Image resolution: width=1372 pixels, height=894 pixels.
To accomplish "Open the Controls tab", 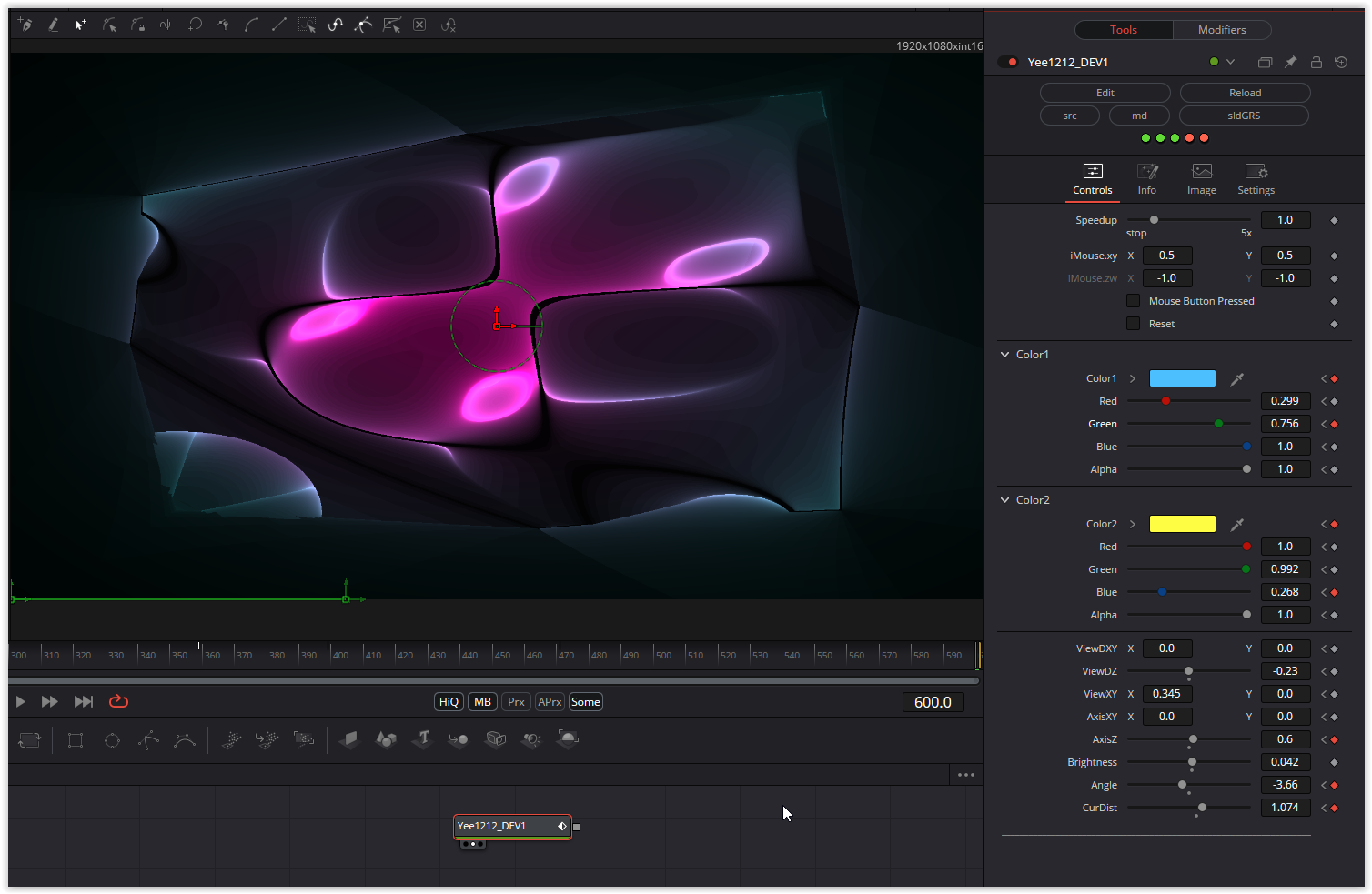I will [1093, 179].
